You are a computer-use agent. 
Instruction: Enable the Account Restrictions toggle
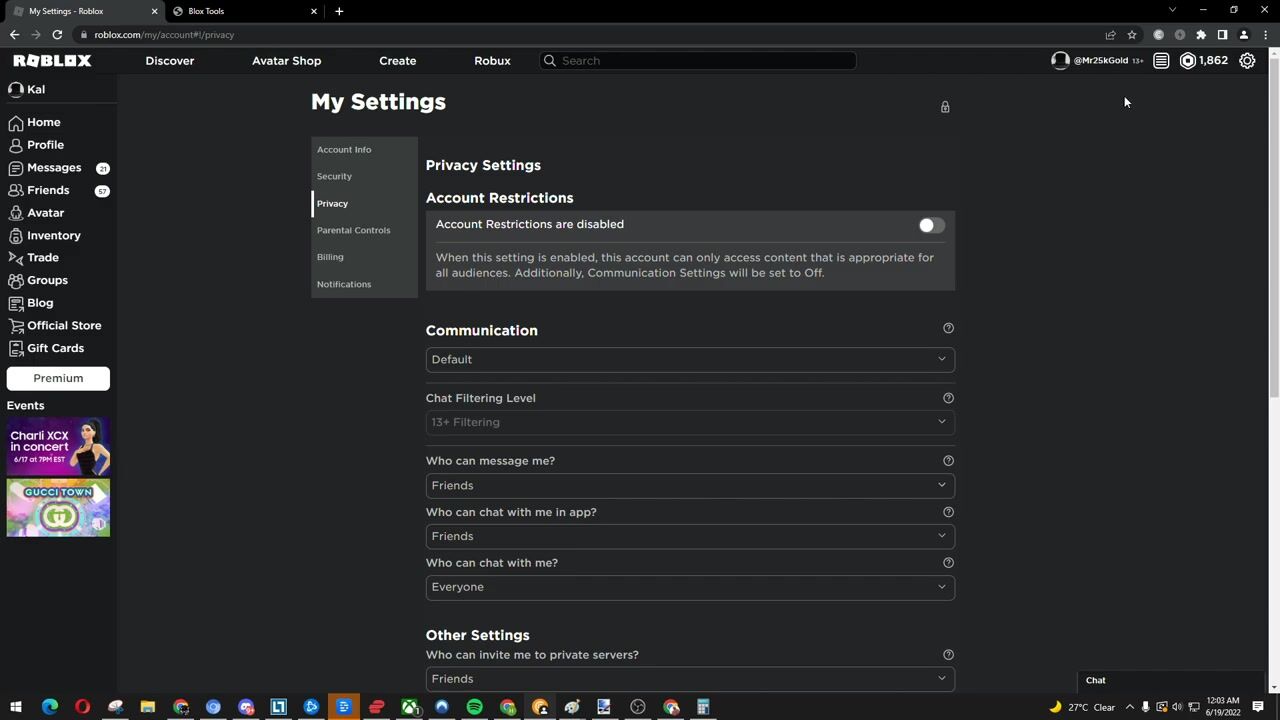click(931, 226)
